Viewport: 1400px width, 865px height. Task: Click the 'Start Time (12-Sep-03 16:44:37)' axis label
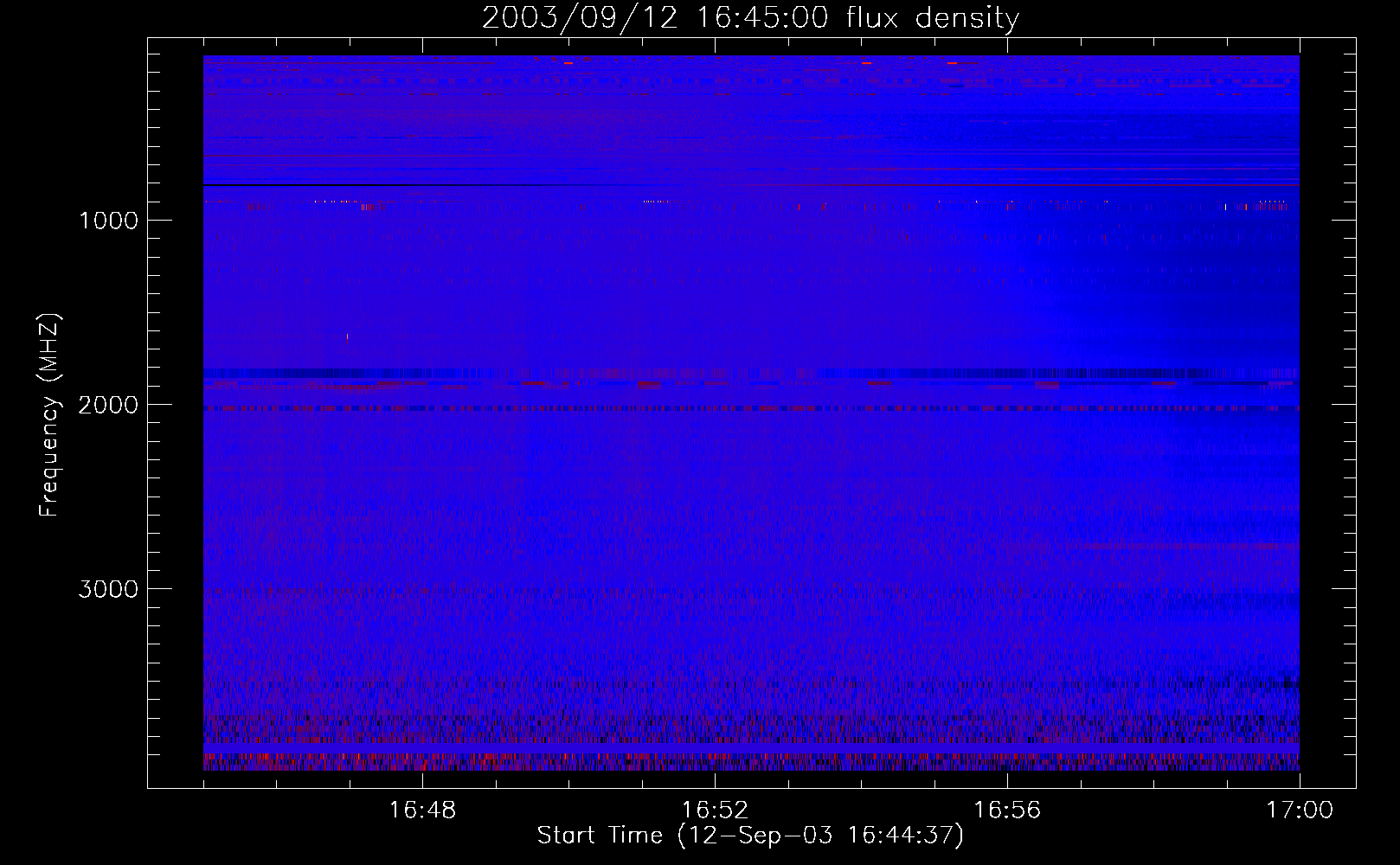tap(750, 836)
